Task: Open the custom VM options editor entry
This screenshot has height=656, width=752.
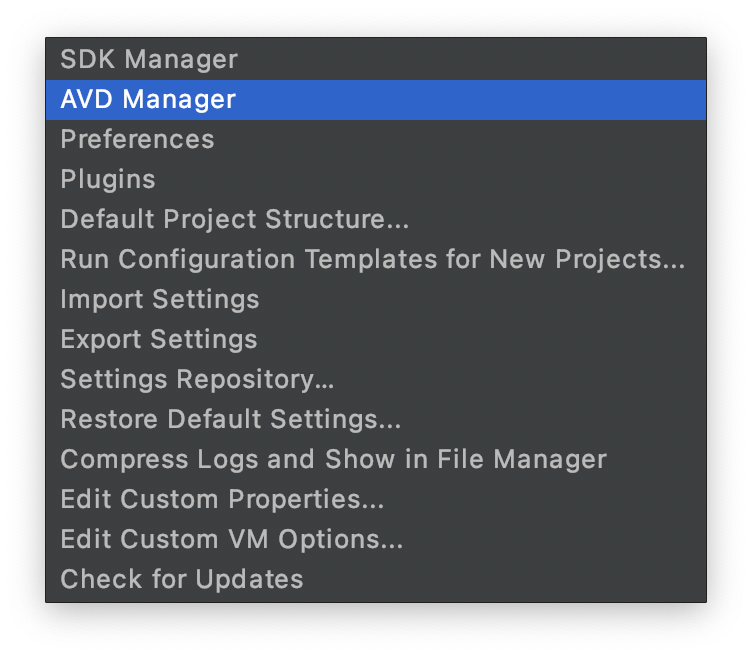Action: (x=376, y=539)
